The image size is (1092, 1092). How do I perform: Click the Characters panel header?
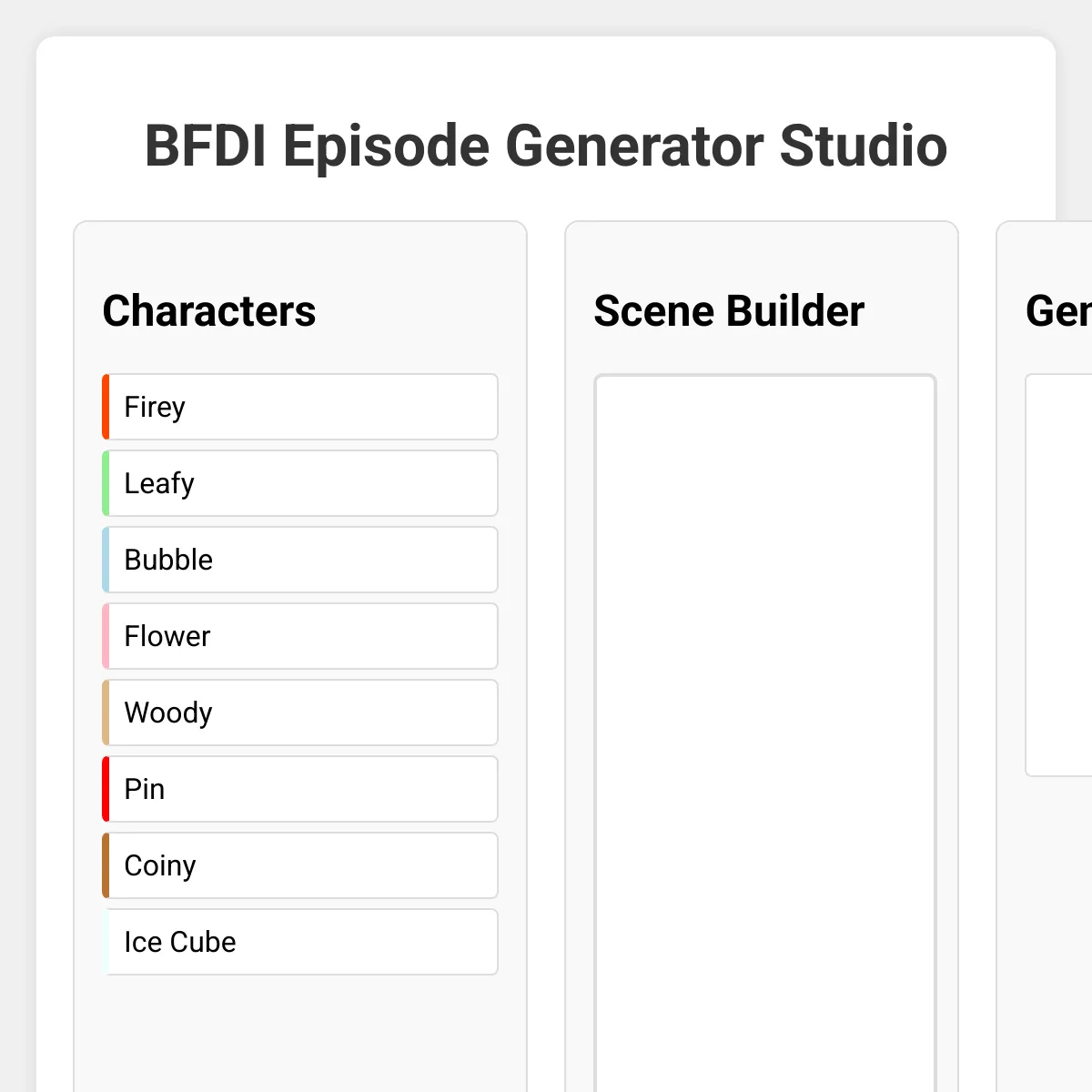(209, 310)
